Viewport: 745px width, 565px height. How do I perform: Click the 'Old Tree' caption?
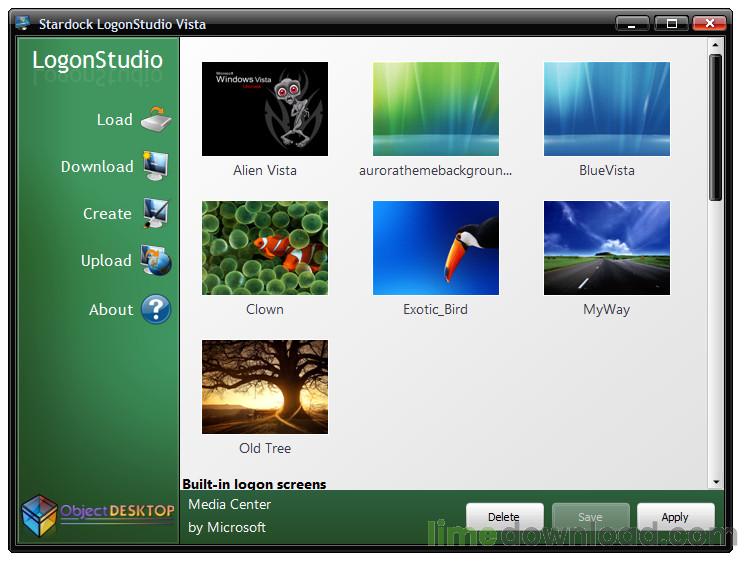tap(265, 448)
